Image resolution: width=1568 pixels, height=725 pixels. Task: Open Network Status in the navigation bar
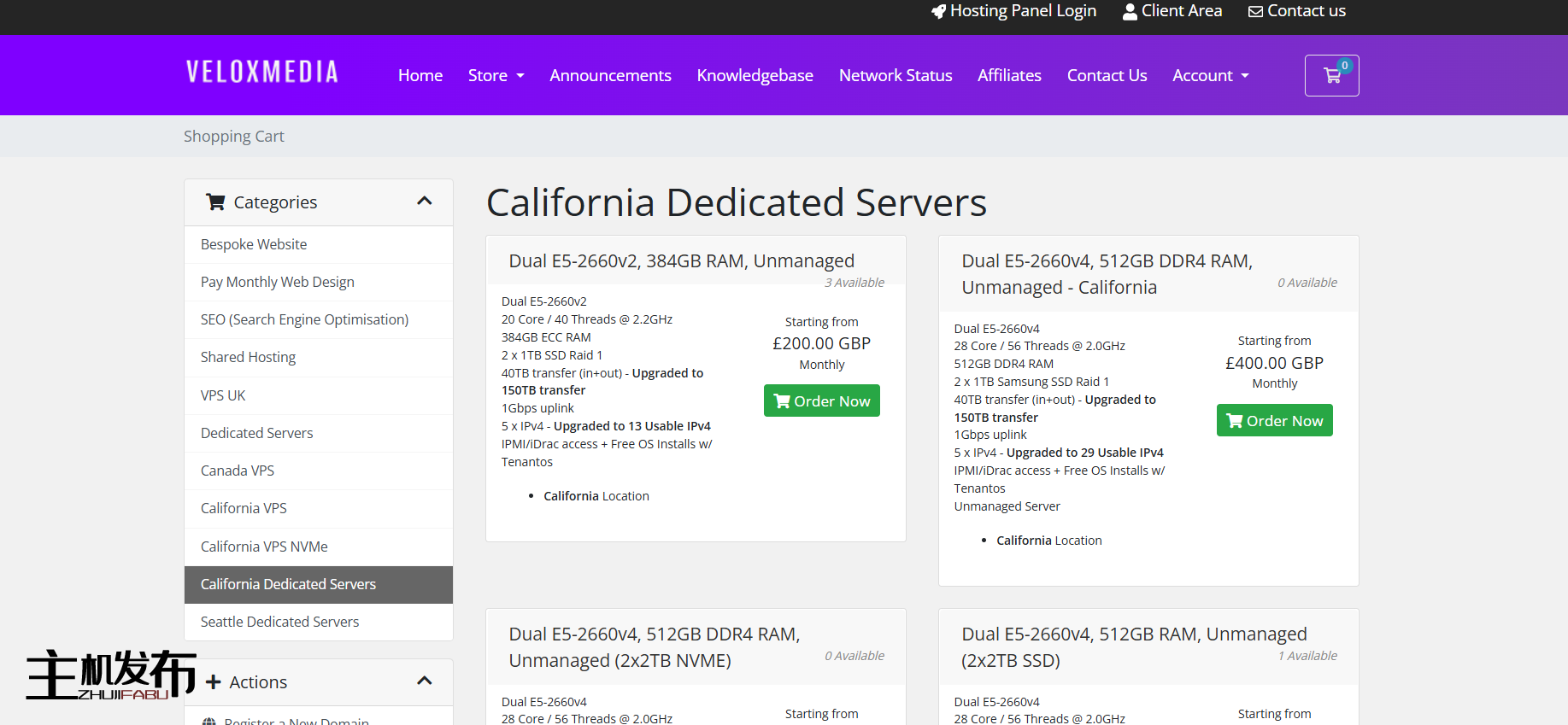click(x=895, y=76)
